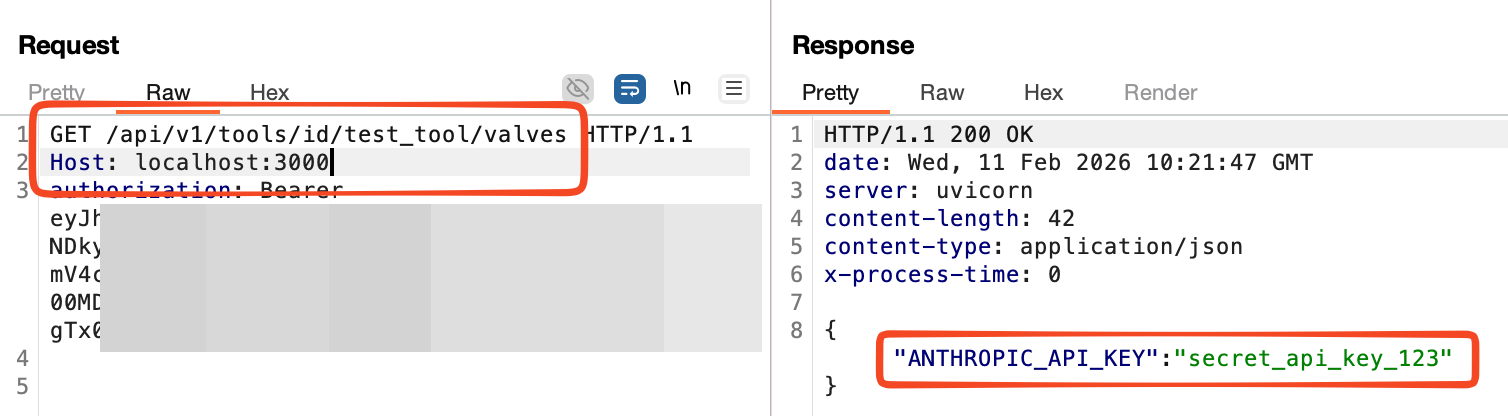Viewport: 1508px width, 416px height.
Task: Open the Response Render tab
Action: coord(1160,93)
